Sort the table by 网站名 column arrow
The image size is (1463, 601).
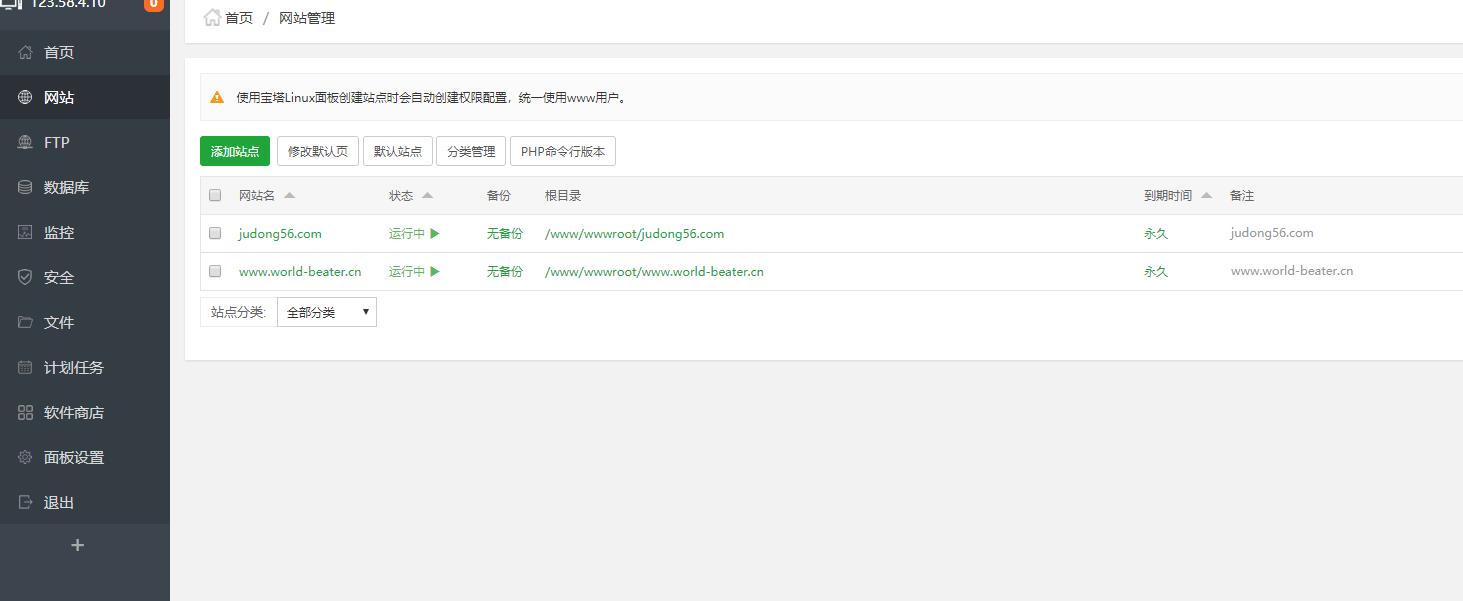tap(290, 195)
